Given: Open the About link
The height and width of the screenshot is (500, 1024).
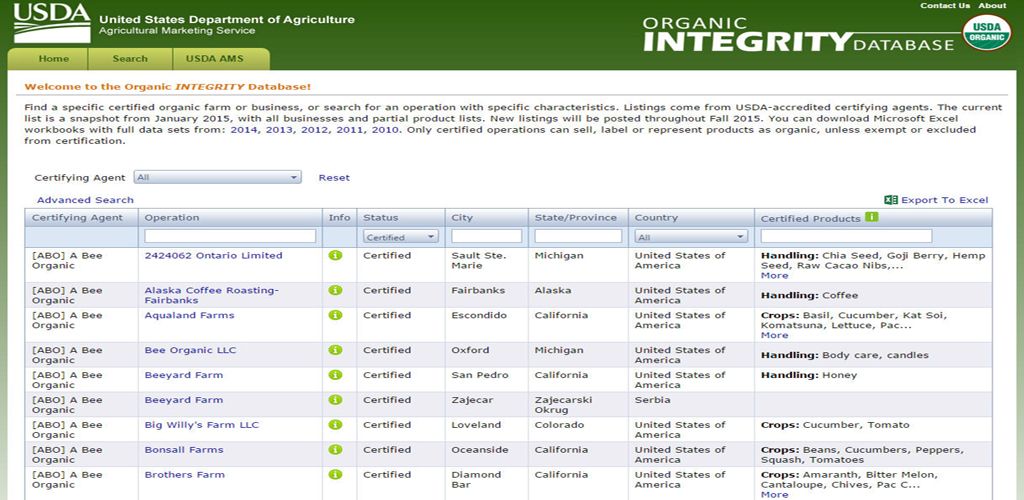Looking at the screenshot, I should click(x=993, y=6).
